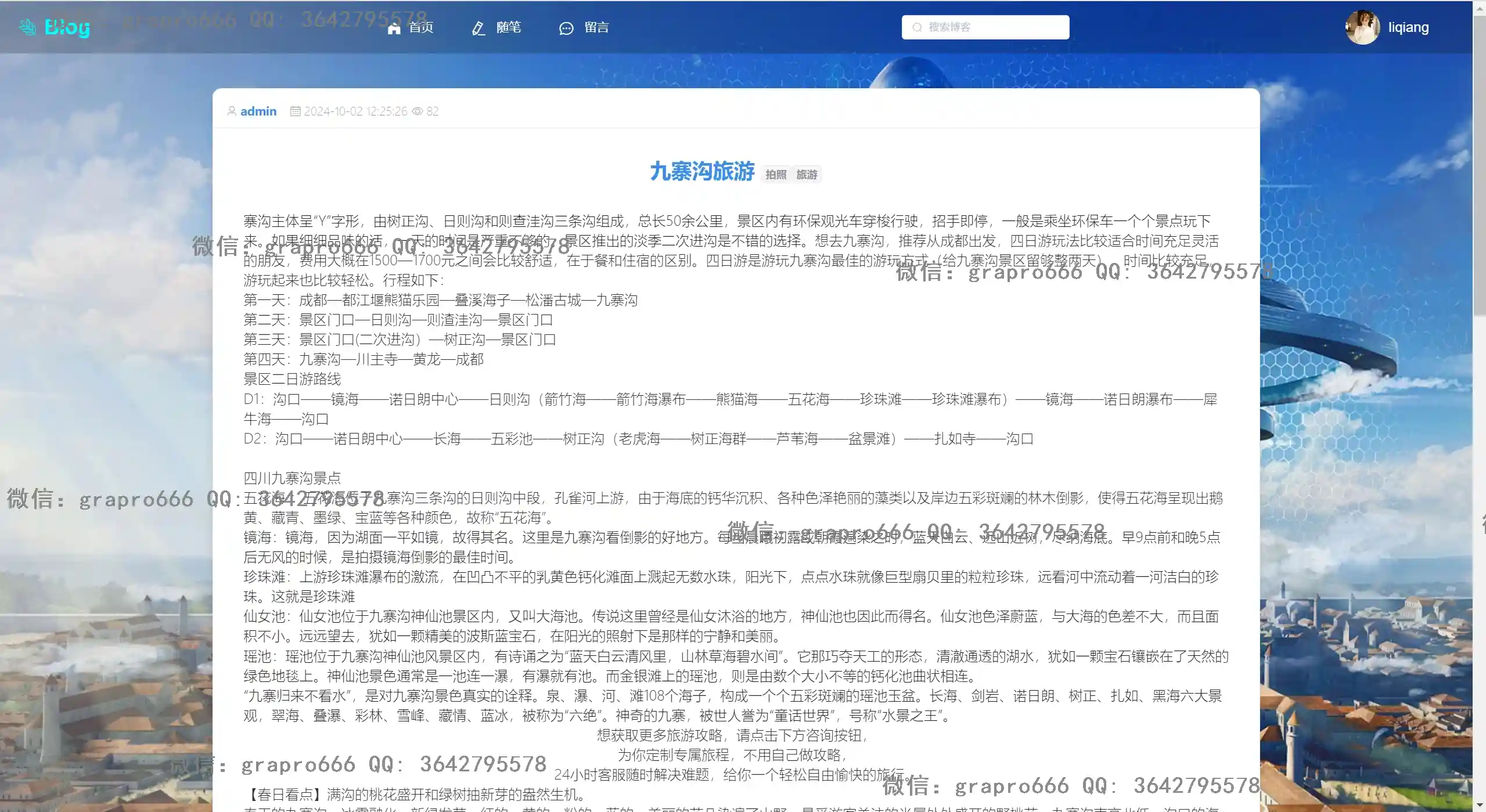Screen dimensions: 1486x812
Task: Click the author user icon beside admin
Action: click(x=232, y=111)
